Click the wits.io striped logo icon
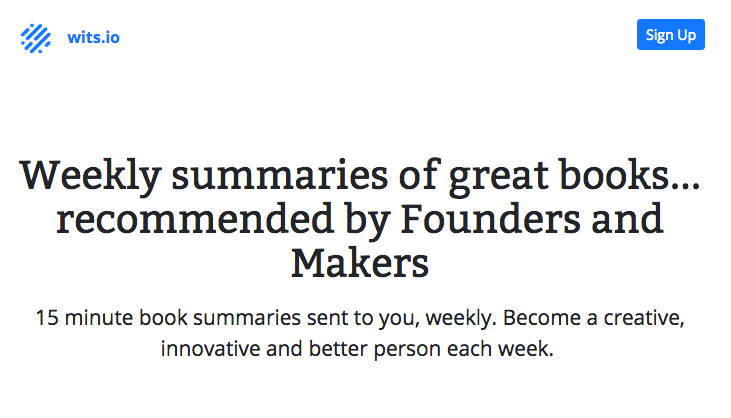The image size is (731, 418). pos(36,38)
